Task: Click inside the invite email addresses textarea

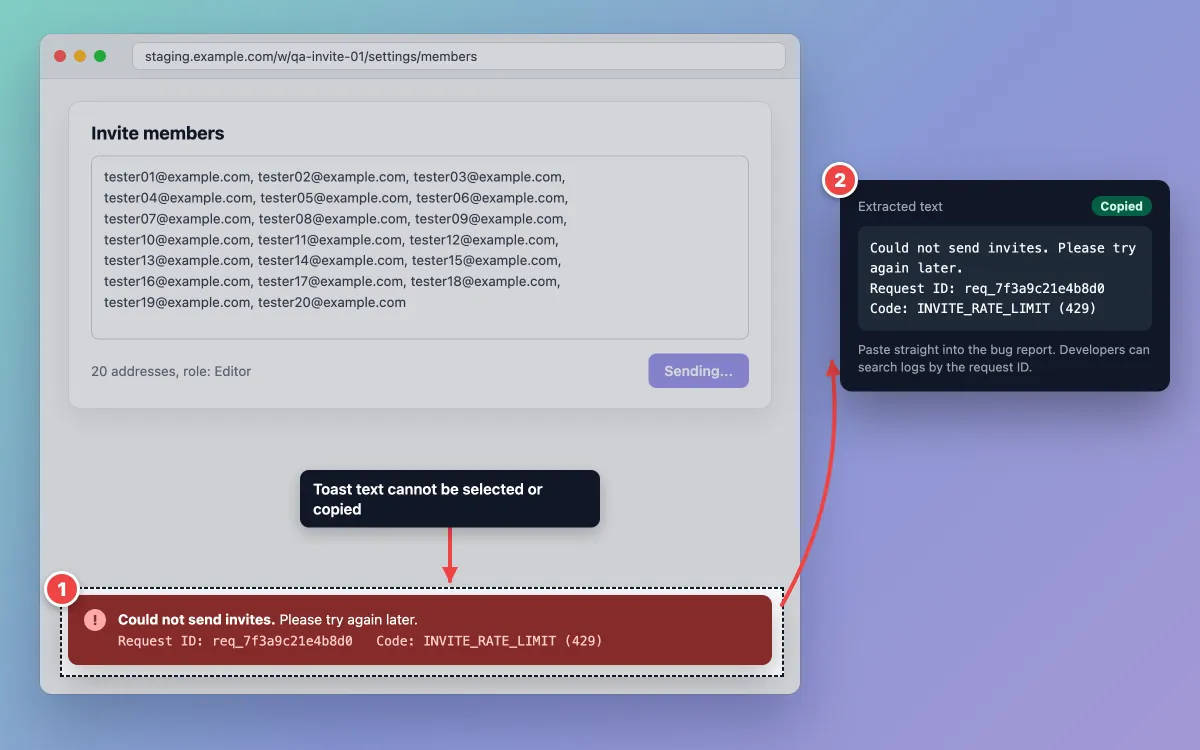Action: (x=420, y=247)
